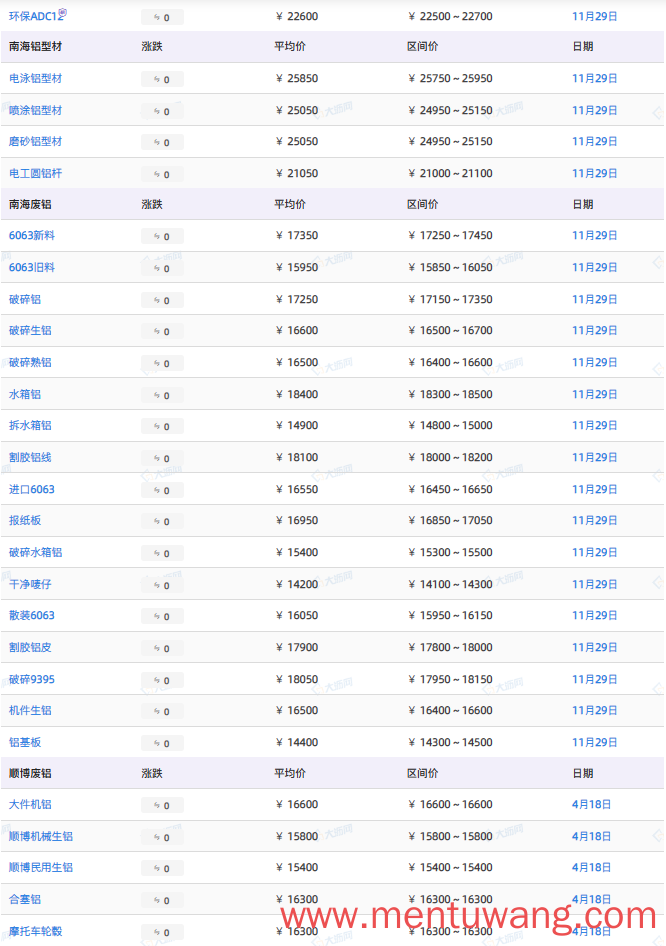Open the 破碎熟铝 link

[x=30, y=363]
